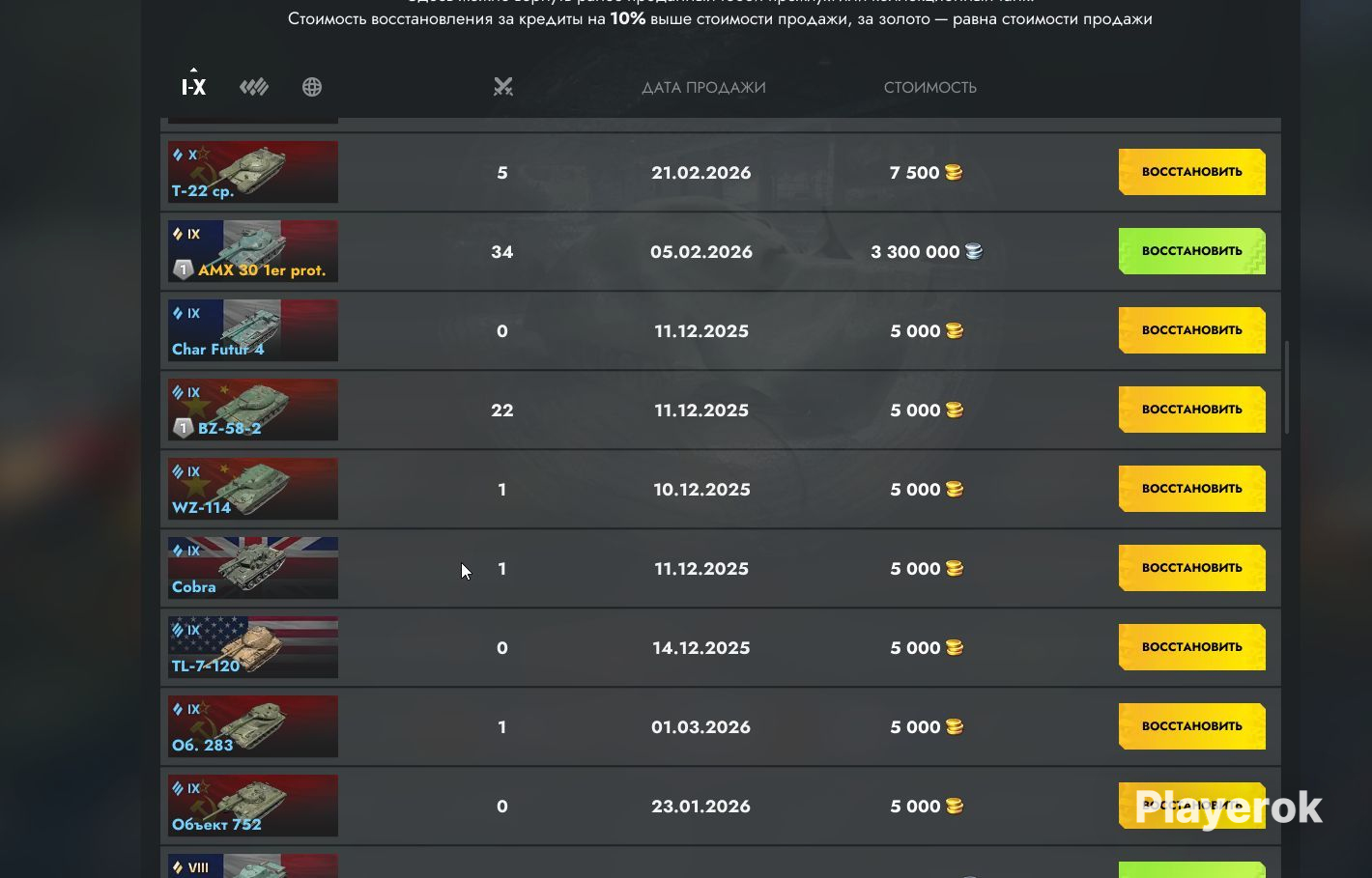The height and width of the screenshot is (878, 1372).
Task: Select the T-22 ср. tank thumbnail
Action: (253, 172)
